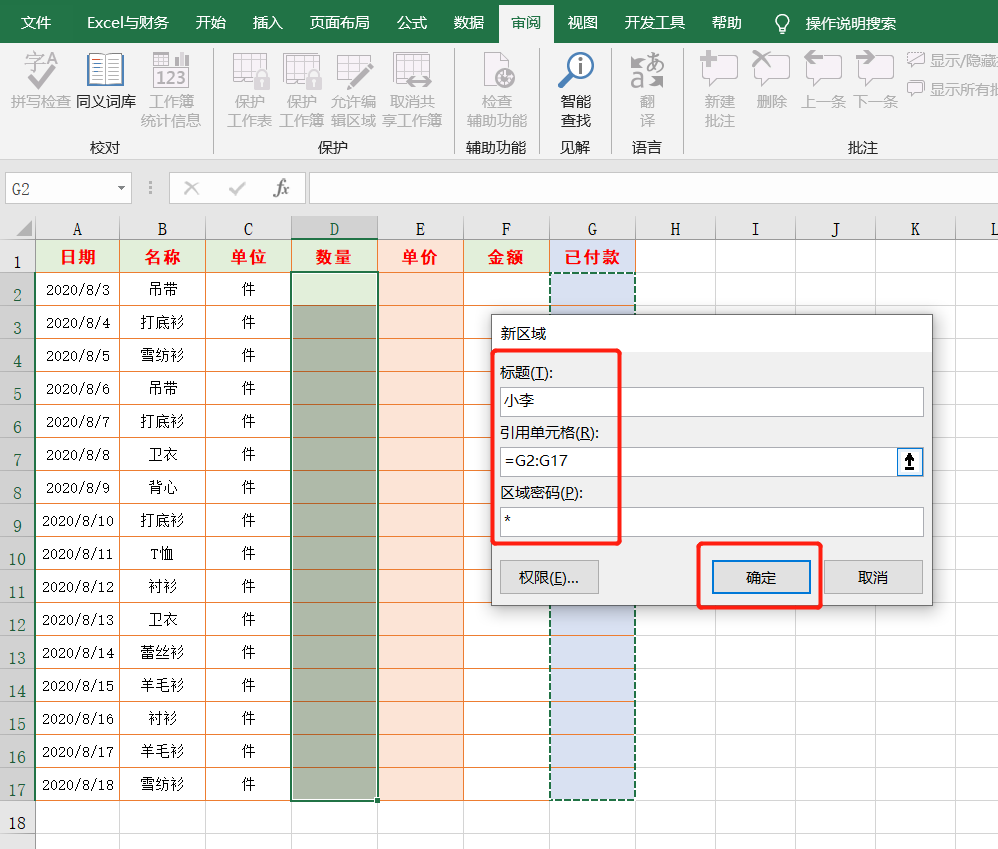Click the 区域密码 password field
998x849 pixels.
[711, 522]
